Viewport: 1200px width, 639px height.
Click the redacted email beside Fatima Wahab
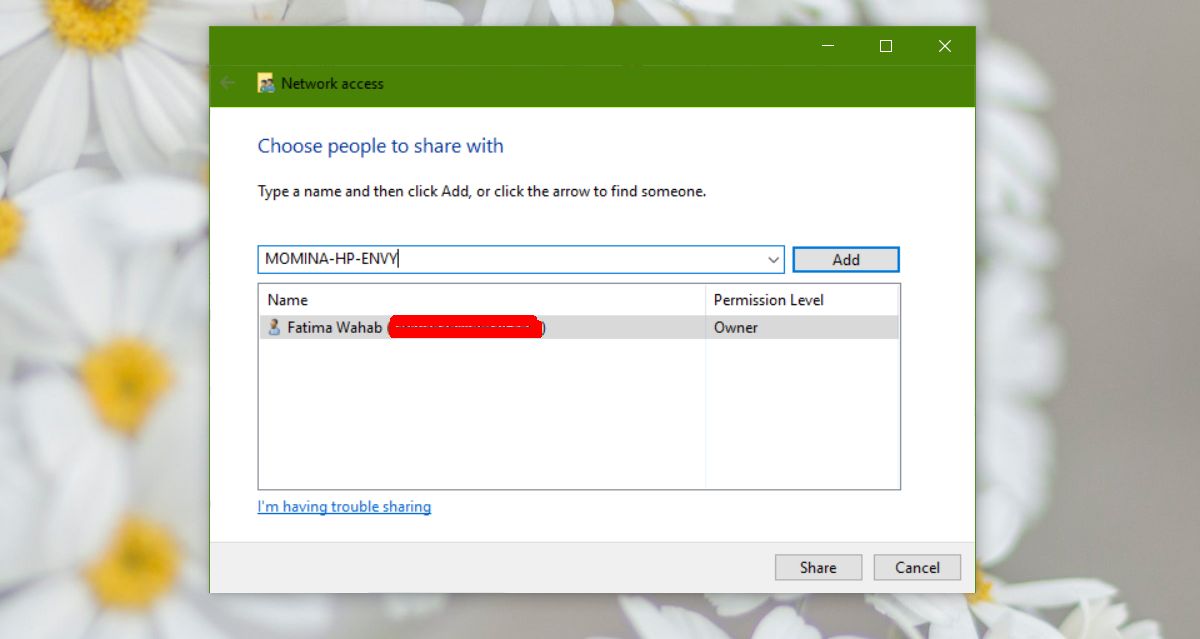tap(465, 327)
